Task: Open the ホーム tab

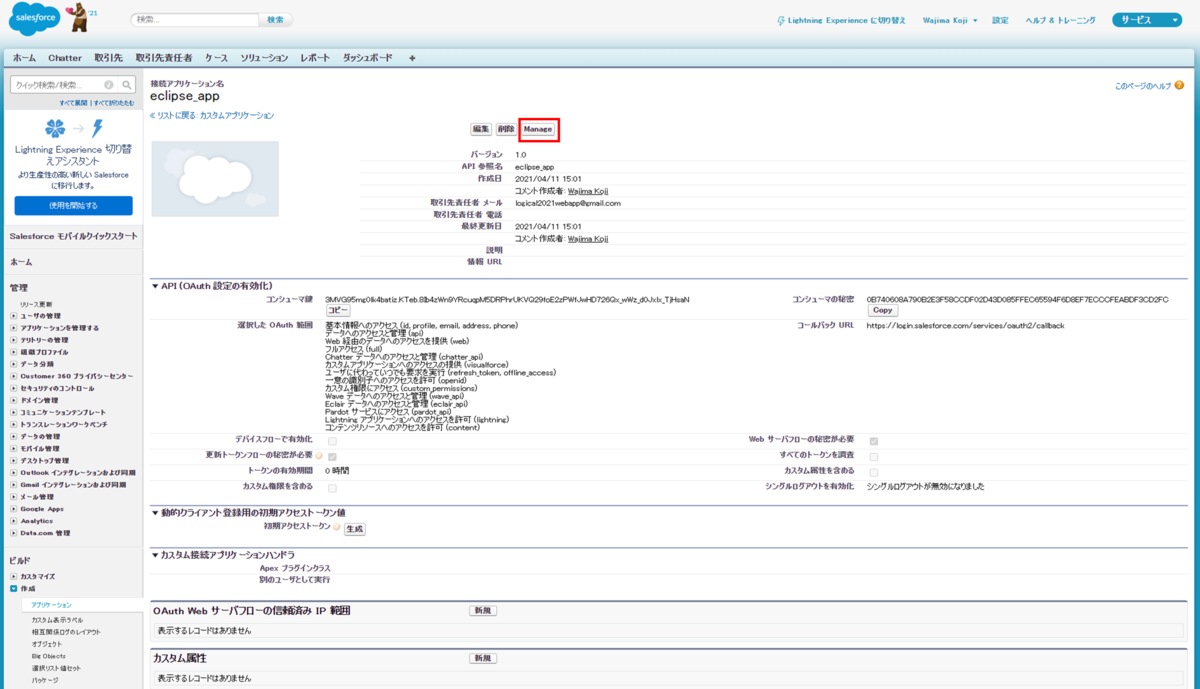Action: click(24, 58)
